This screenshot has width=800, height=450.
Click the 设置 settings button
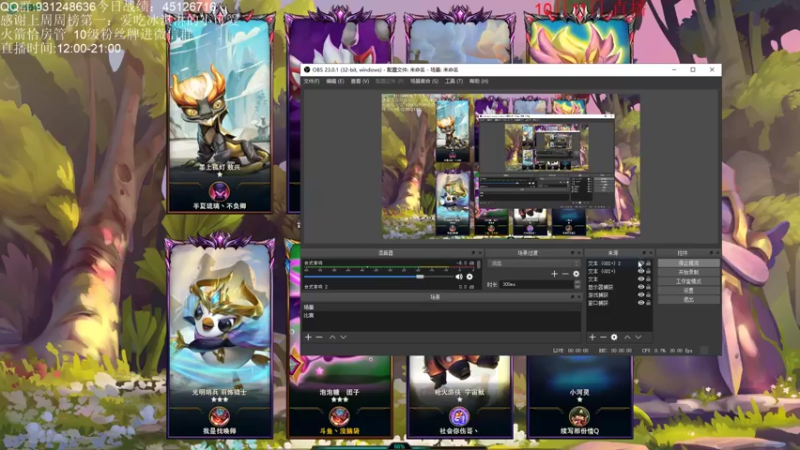pyautogui.click(x=688, y=291)
